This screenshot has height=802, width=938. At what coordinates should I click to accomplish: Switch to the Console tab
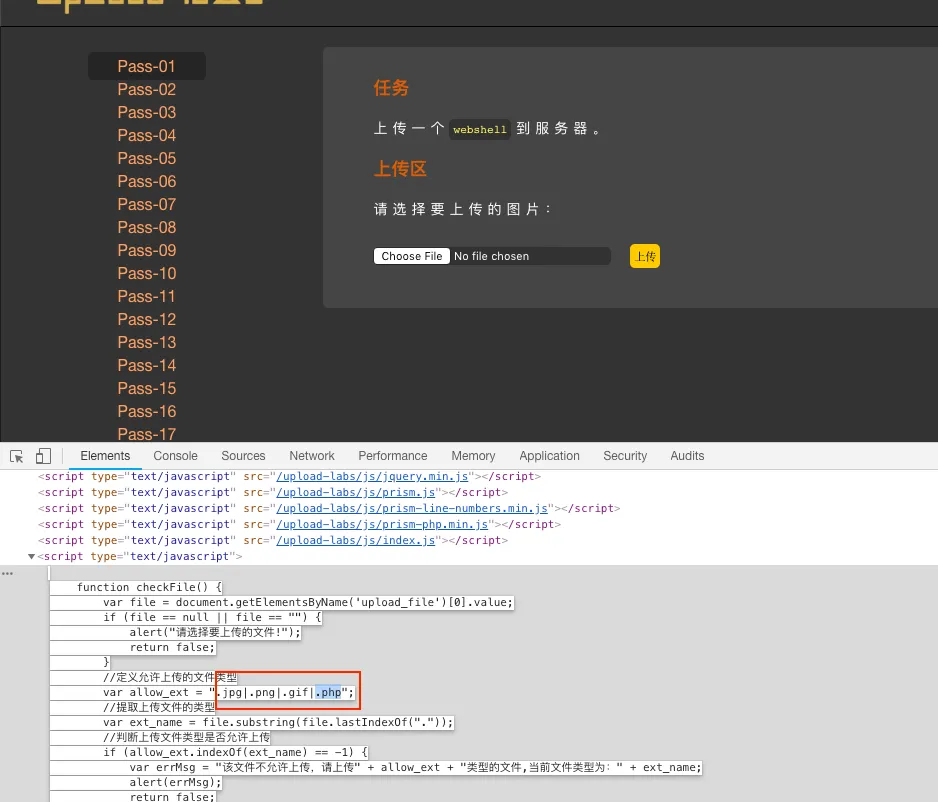175,456
